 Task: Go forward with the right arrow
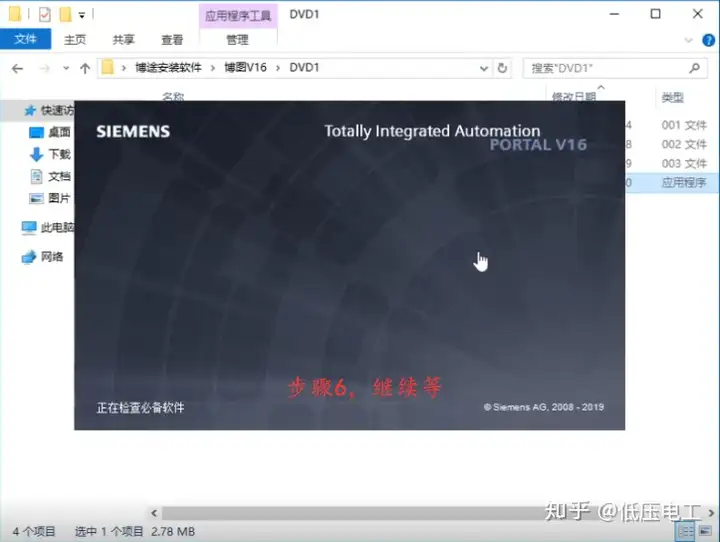(45, 68)
